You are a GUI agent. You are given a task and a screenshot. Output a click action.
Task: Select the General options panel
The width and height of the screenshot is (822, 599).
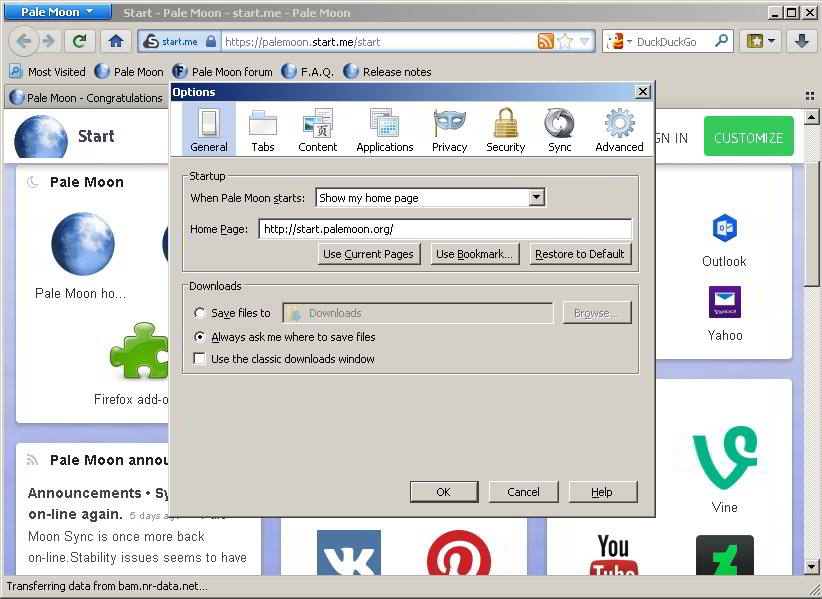[x=209, y=129]
